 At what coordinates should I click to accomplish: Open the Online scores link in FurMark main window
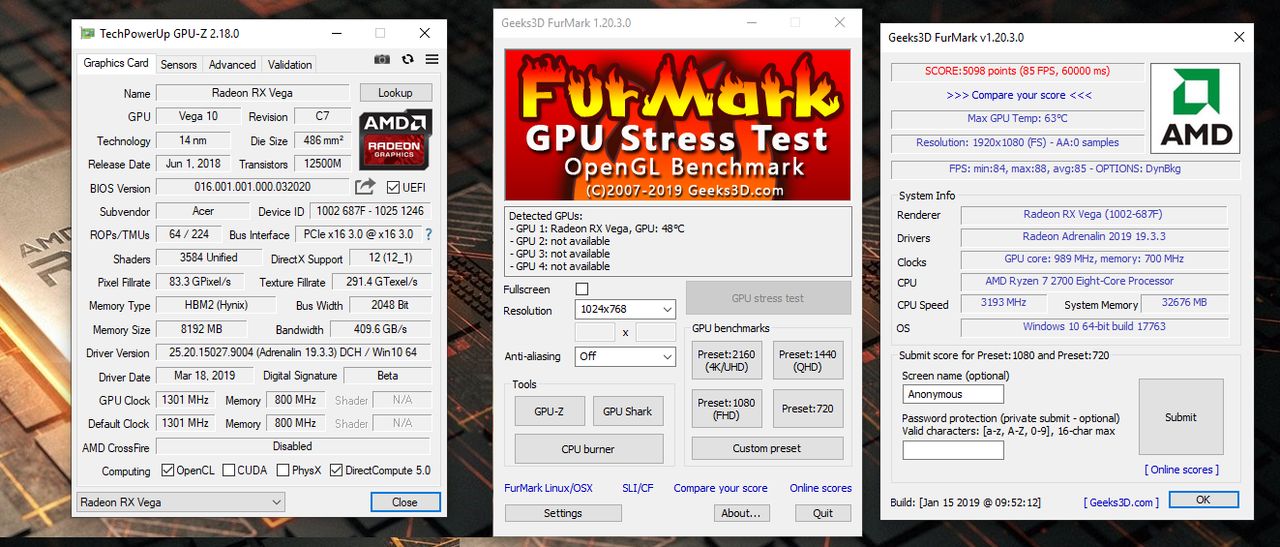[821, 488]
